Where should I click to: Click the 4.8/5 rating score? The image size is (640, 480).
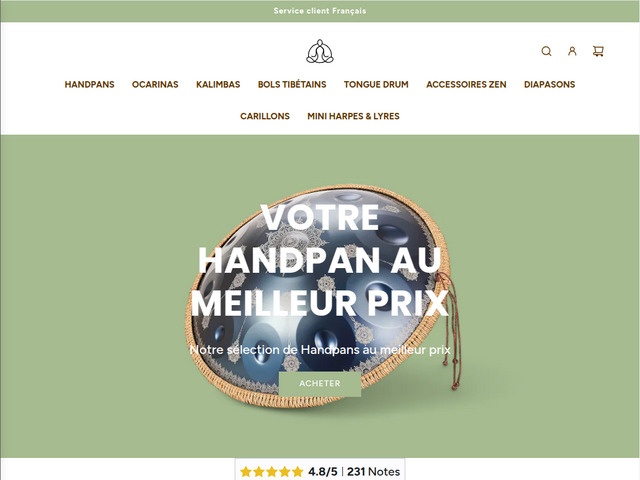click(323, 472)
